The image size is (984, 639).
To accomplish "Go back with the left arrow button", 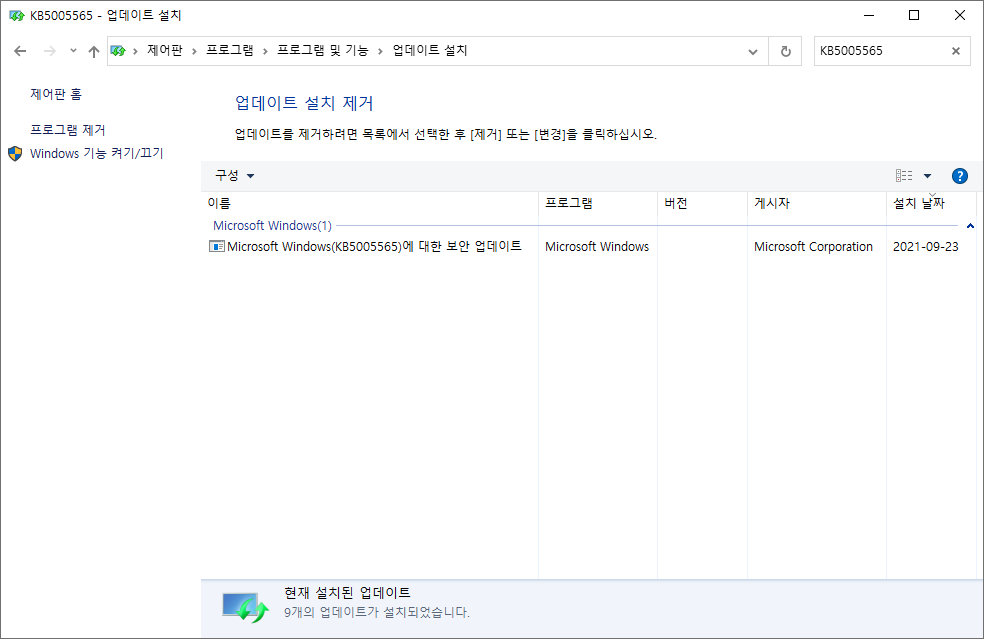I will click(x=20, y=51).
